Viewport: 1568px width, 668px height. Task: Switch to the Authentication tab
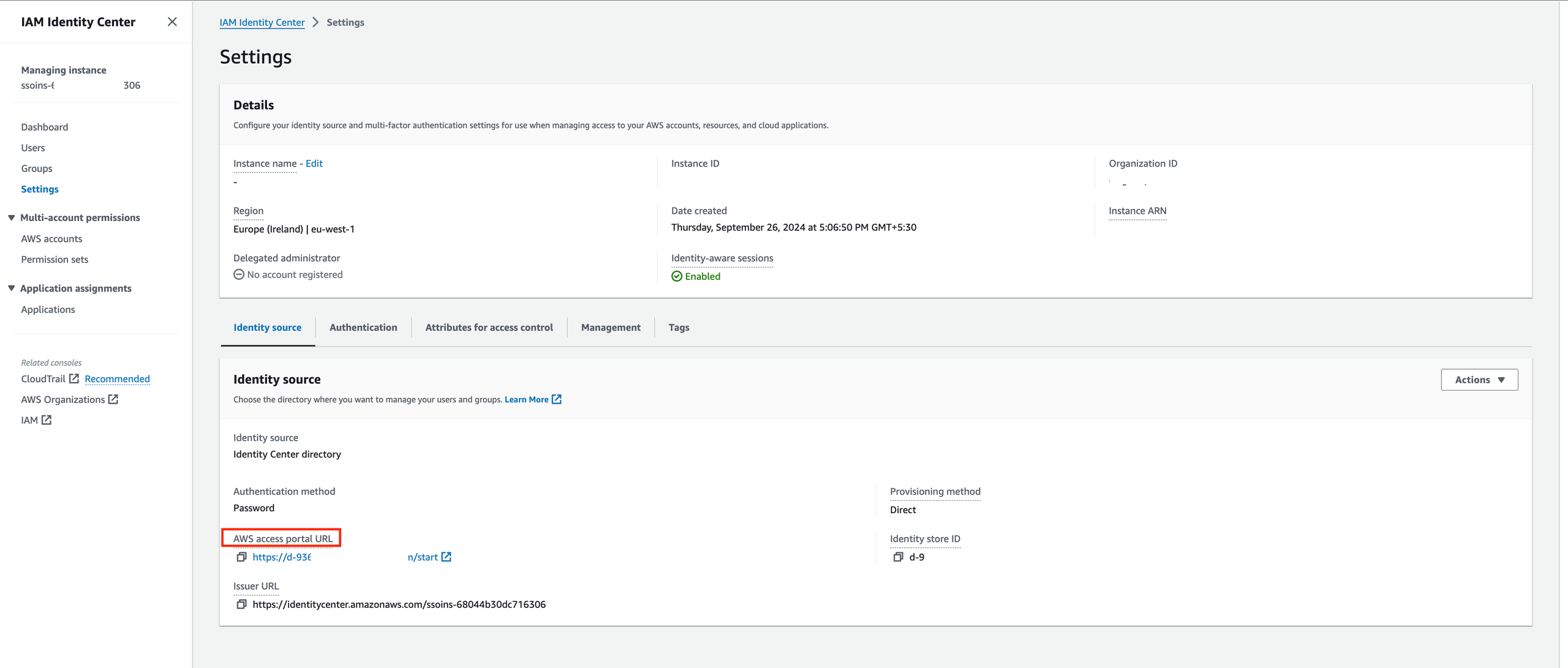(363, 327)
